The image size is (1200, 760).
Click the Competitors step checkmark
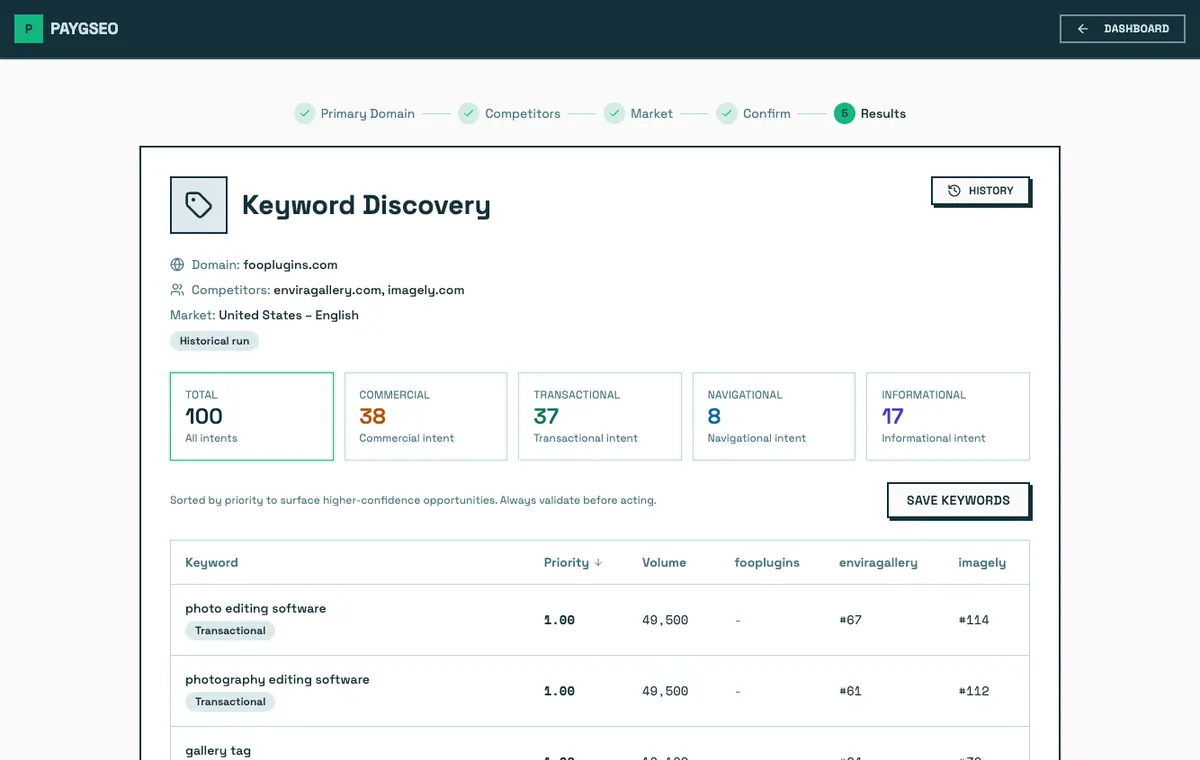[468, 113]
